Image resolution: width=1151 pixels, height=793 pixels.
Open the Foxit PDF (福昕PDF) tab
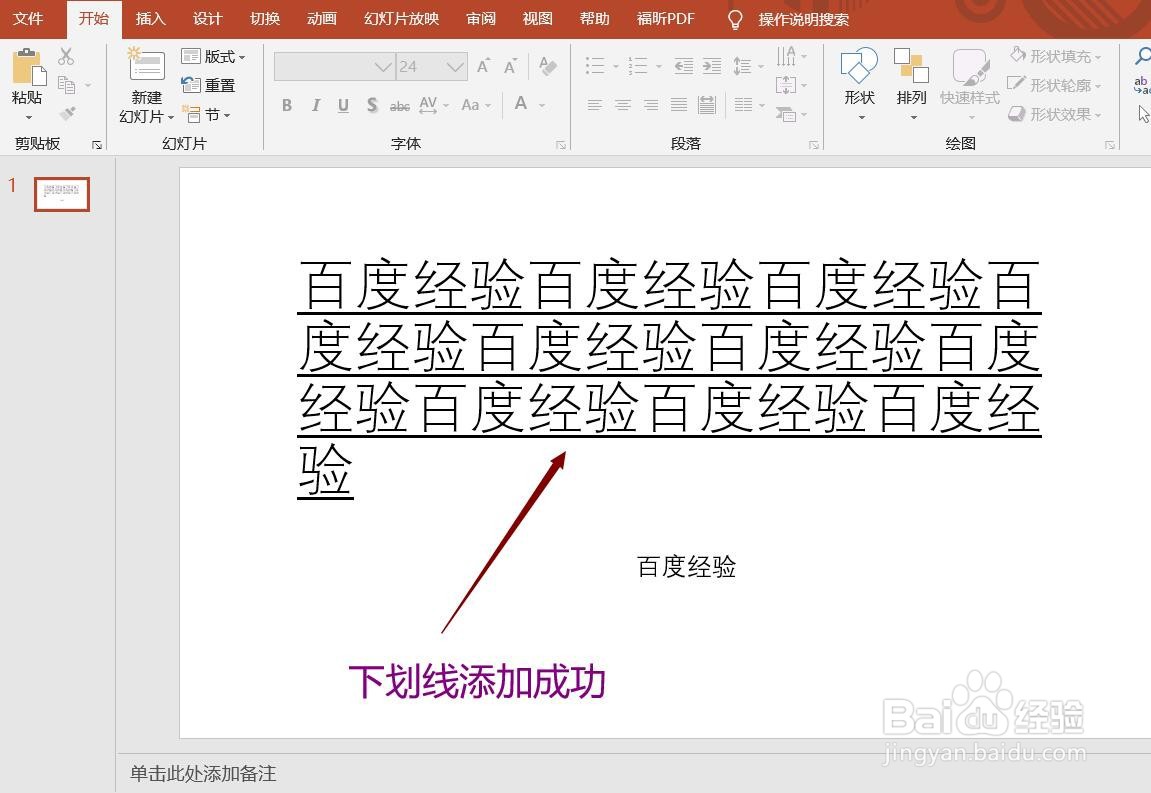pyautogui.click(x=666, y=19)
